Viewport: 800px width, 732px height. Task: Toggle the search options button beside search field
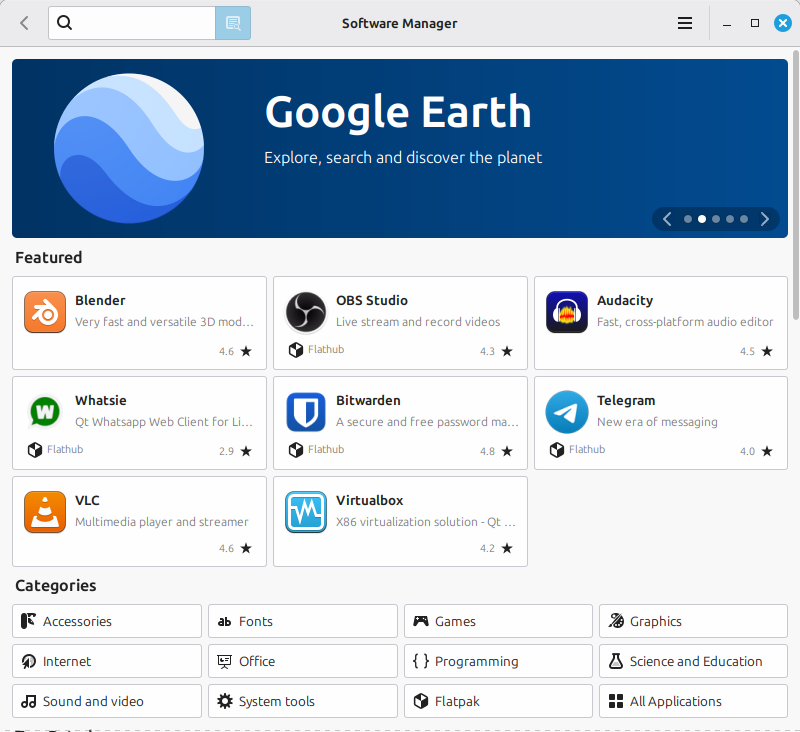[x=233, y=23]
